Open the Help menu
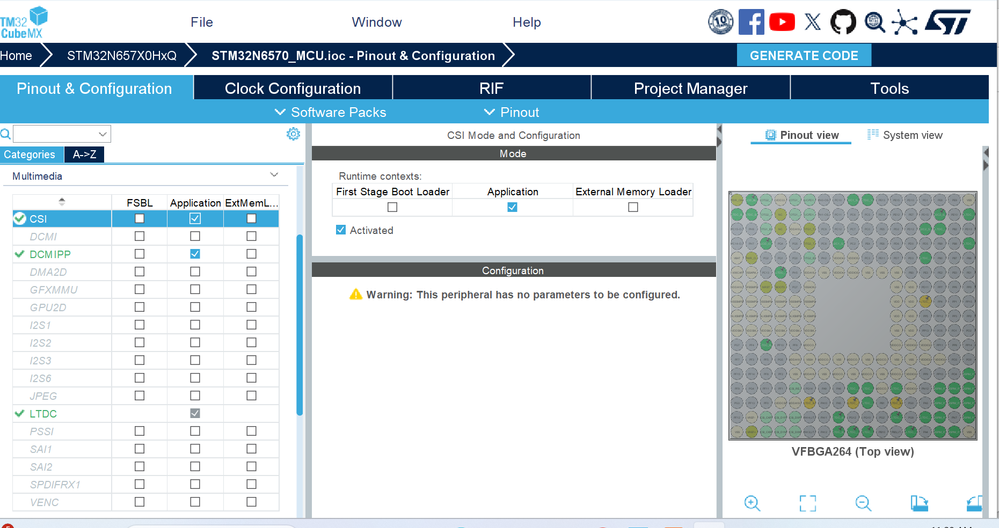The height and width of the screenshot is (528, 999). [527, 22]
